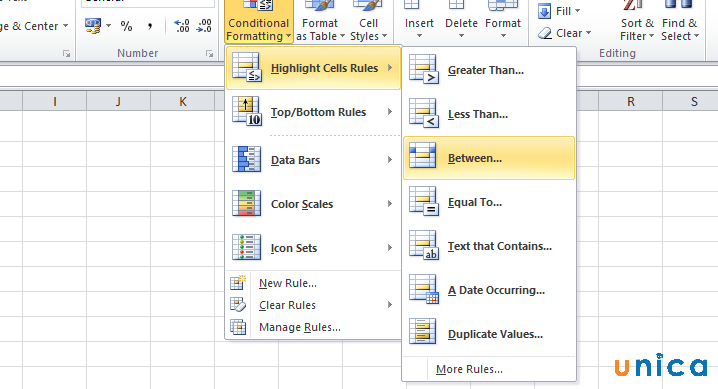
Task: Click the Greater Than rule icon
Action: pyautogui.click(x=424, y=70)
